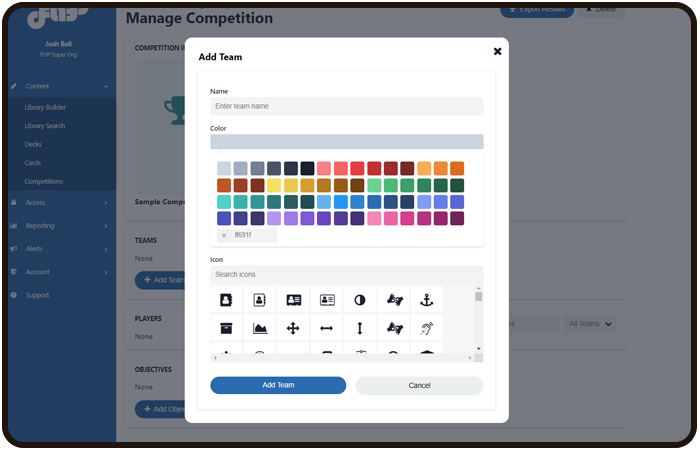Click the Support question mark icon
Viewport: 700px width, 450px height.
click(x=14, y=295)
